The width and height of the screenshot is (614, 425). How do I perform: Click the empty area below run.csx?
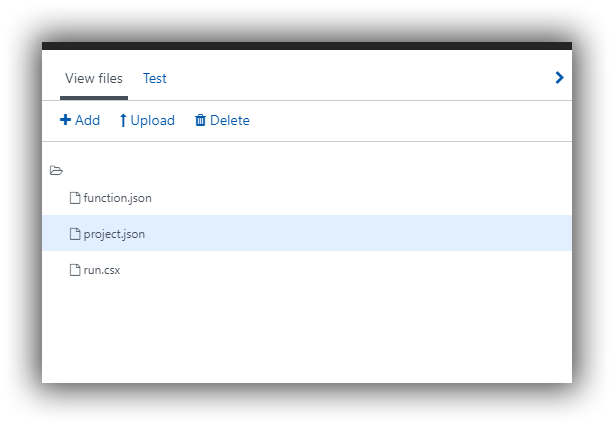307,333
